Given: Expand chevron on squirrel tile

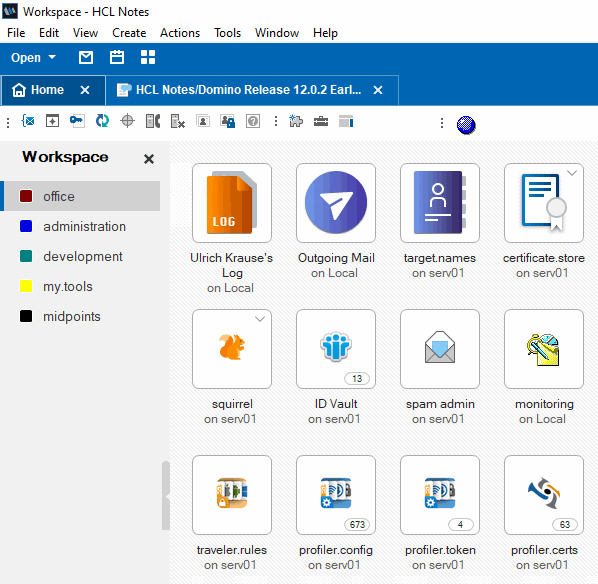Looking at the screenshot, I should click(x=260, y=319).
